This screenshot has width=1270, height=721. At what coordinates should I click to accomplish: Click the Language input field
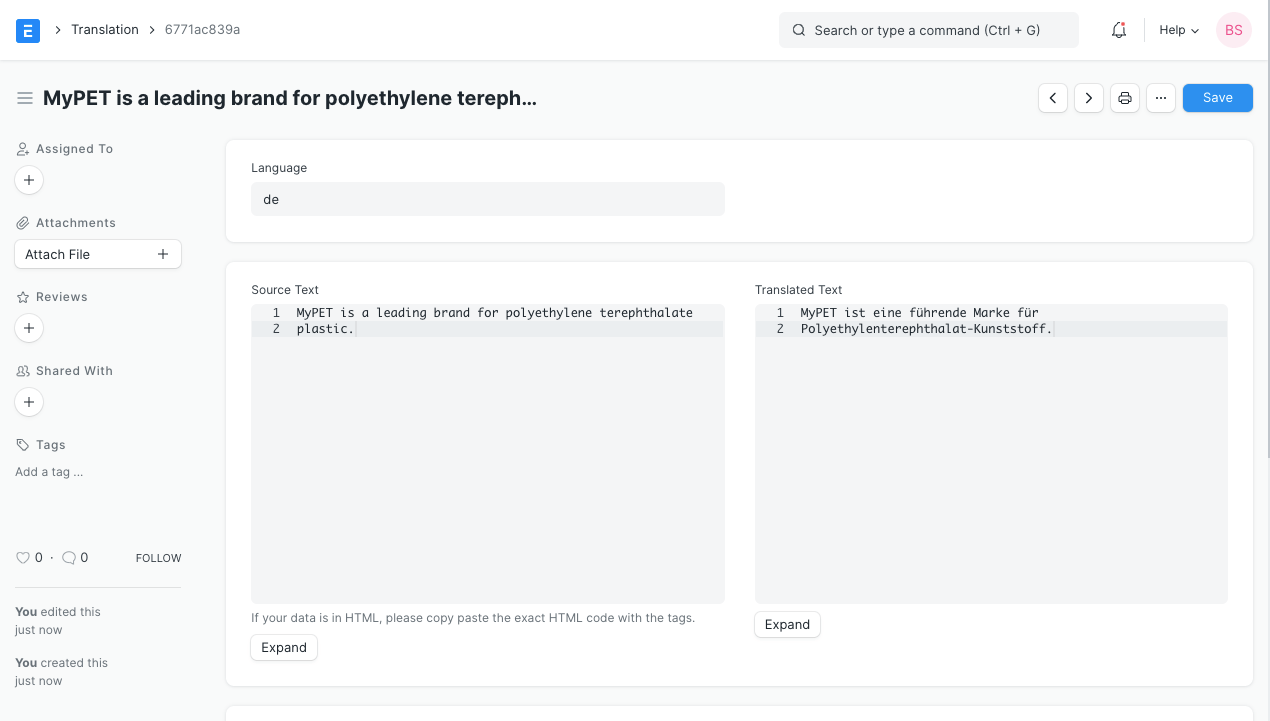click(487, 199)
